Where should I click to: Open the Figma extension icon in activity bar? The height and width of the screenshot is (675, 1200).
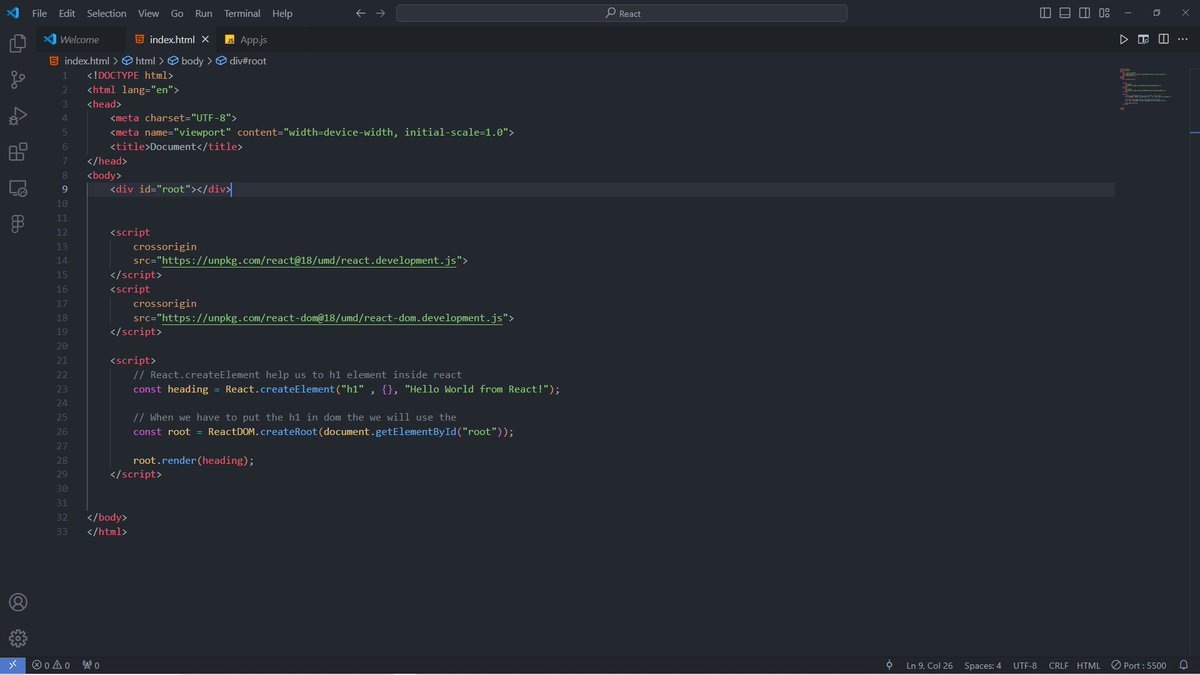pyautogui.click(x=17, y=224)
